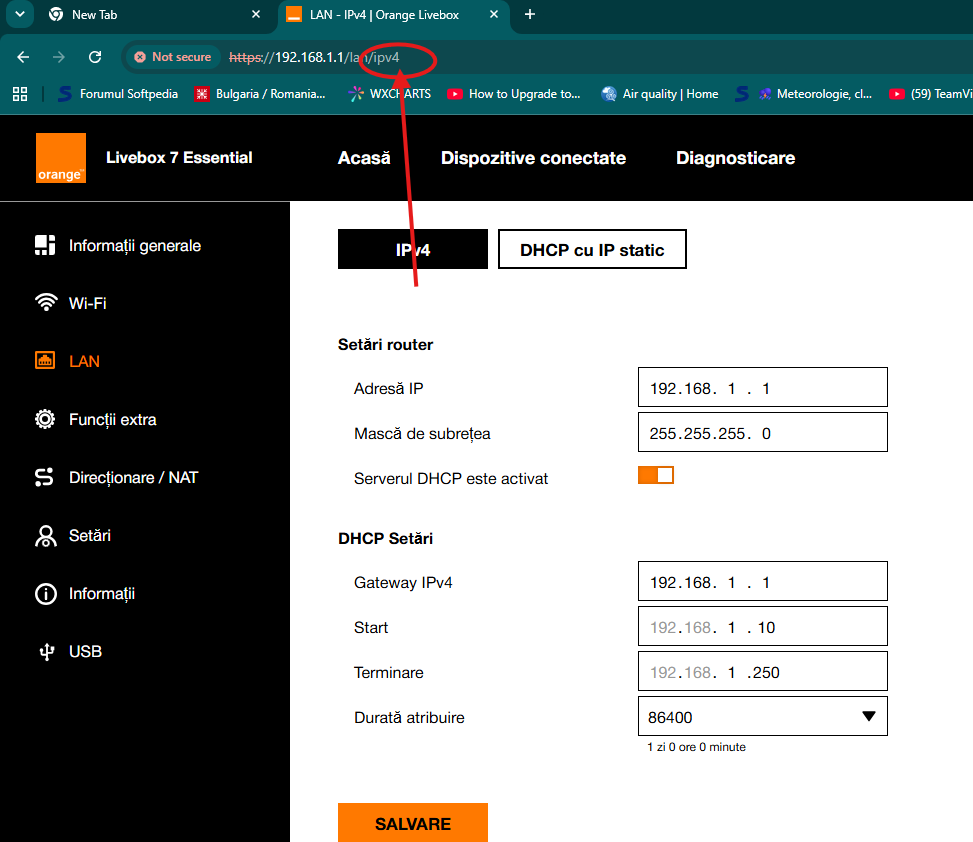Select the IPv4 tab

pos(413,249)
